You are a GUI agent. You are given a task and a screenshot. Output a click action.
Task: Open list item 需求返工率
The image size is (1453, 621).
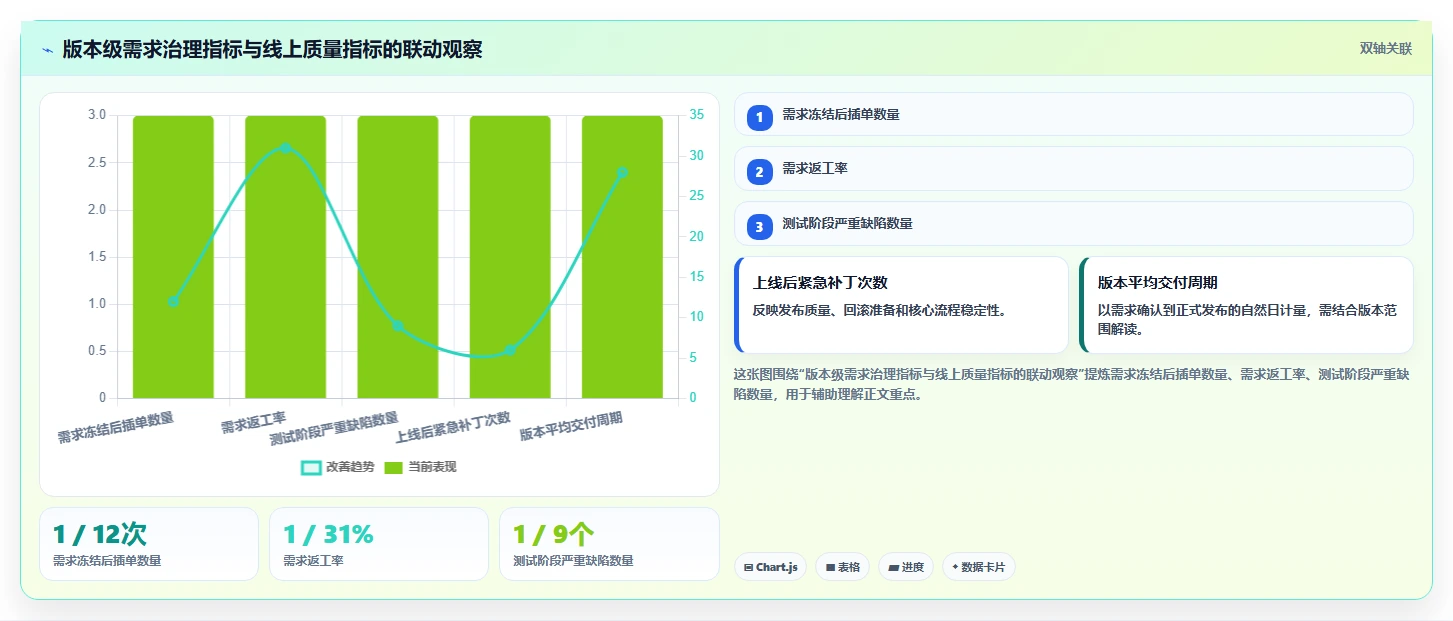[1073, 169]
